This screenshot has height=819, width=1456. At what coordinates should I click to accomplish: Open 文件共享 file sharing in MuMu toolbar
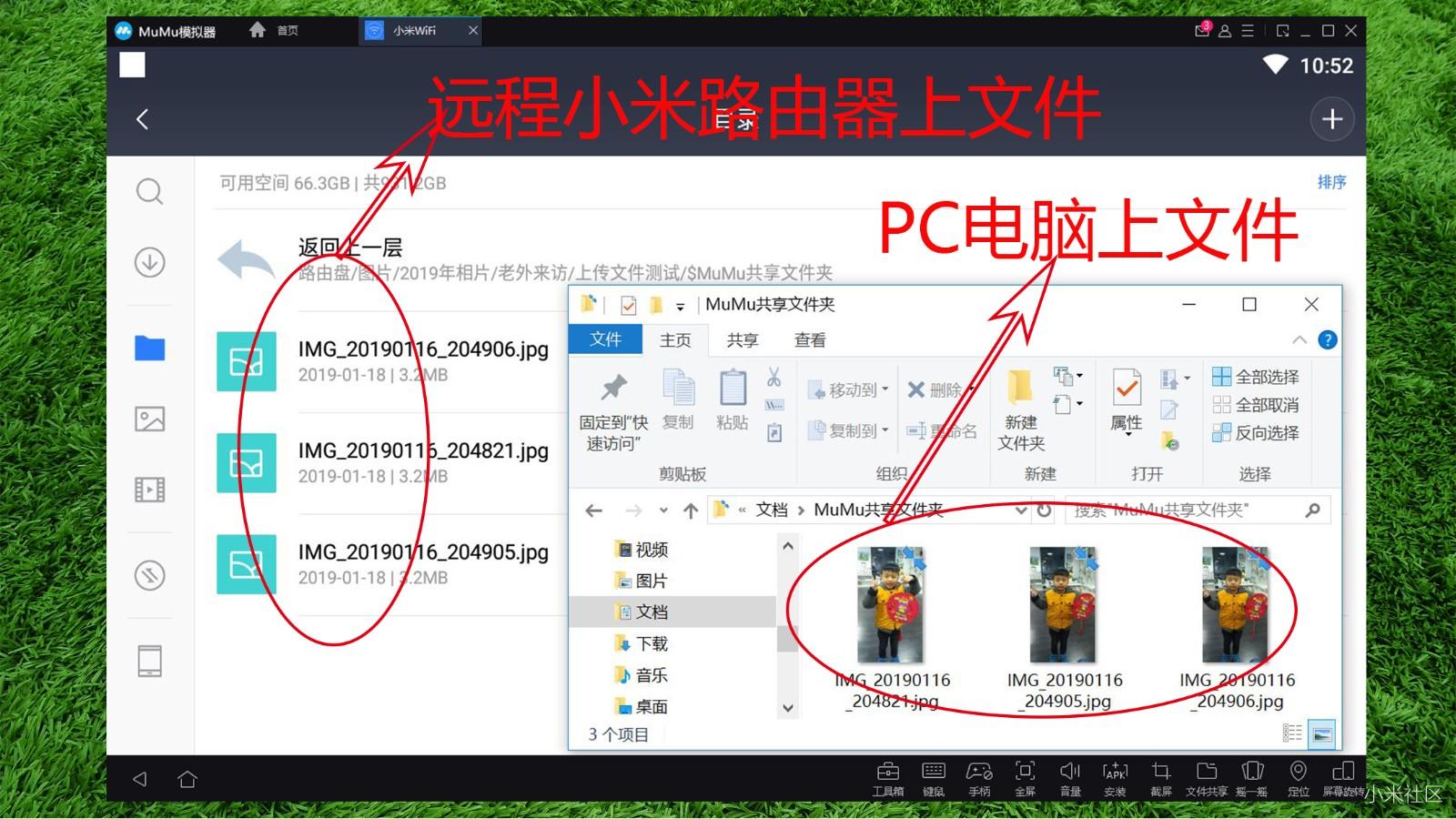(x=1206, y=778)
